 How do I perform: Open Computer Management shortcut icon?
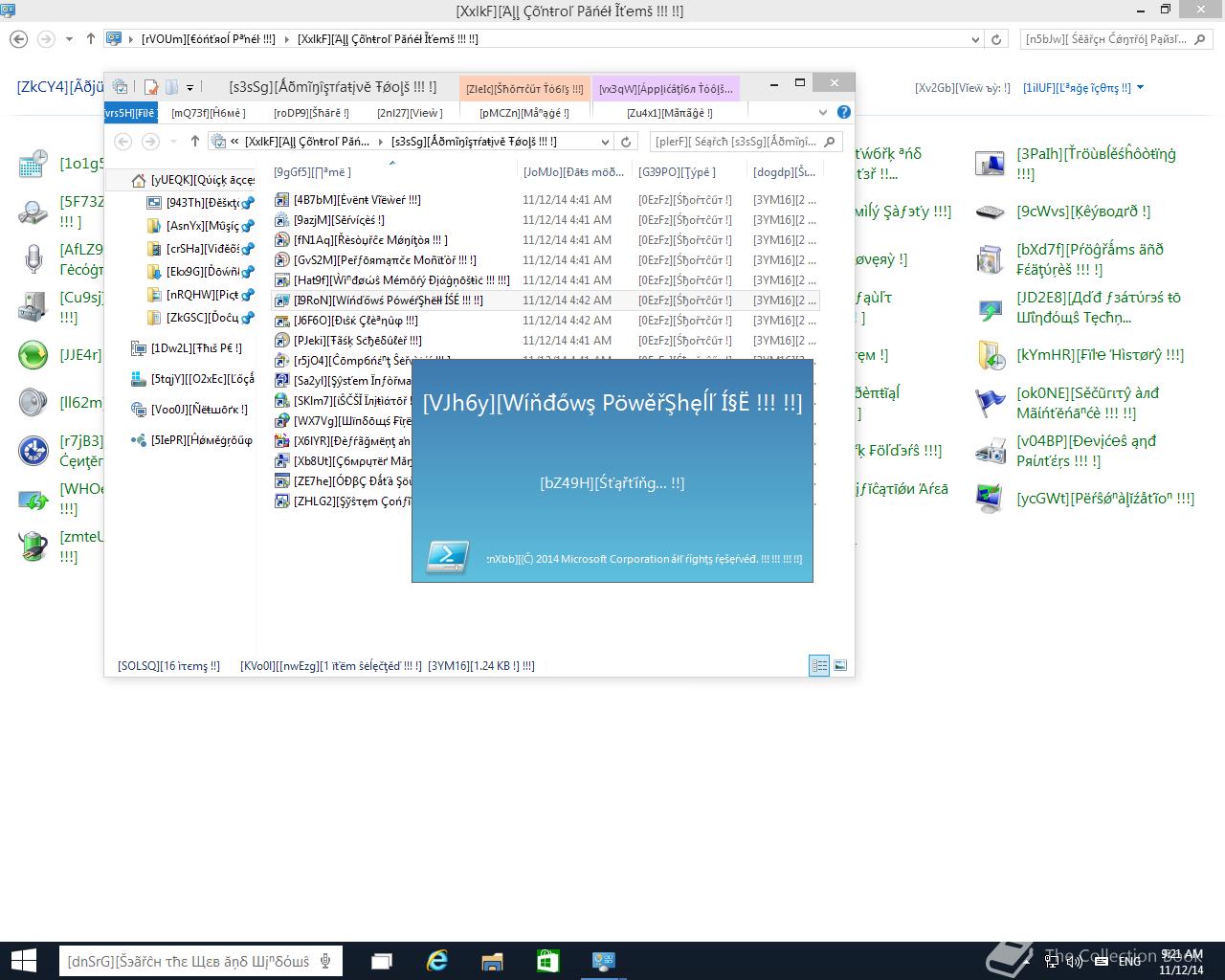point(282,461)
